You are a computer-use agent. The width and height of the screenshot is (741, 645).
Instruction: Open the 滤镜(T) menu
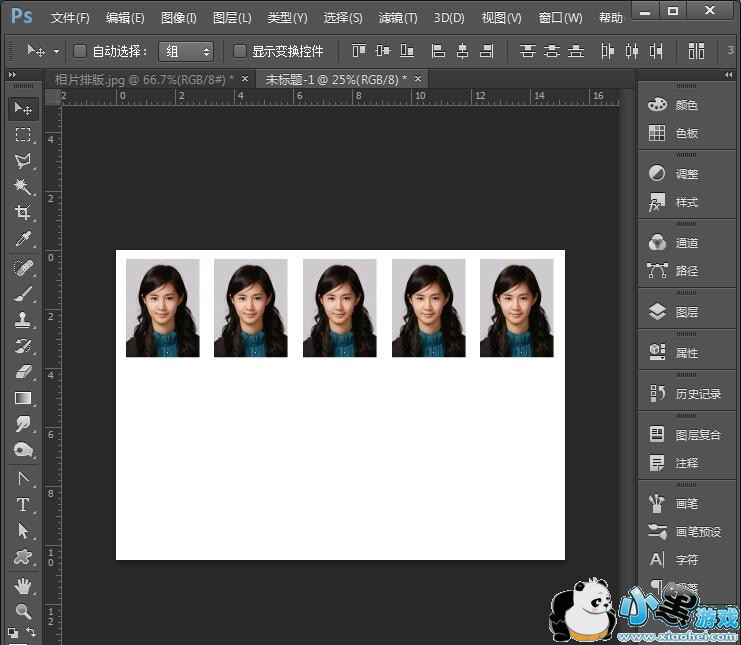[x=398, y=18]
